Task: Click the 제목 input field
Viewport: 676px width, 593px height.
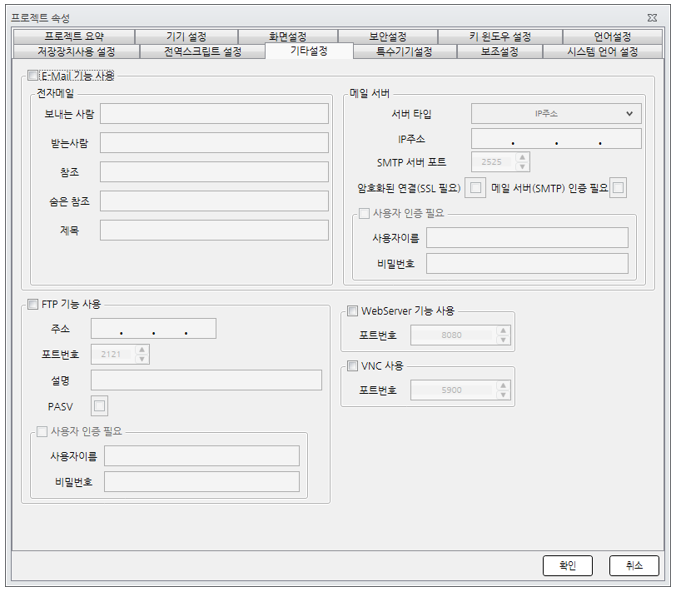Action: tap(214, 230)
